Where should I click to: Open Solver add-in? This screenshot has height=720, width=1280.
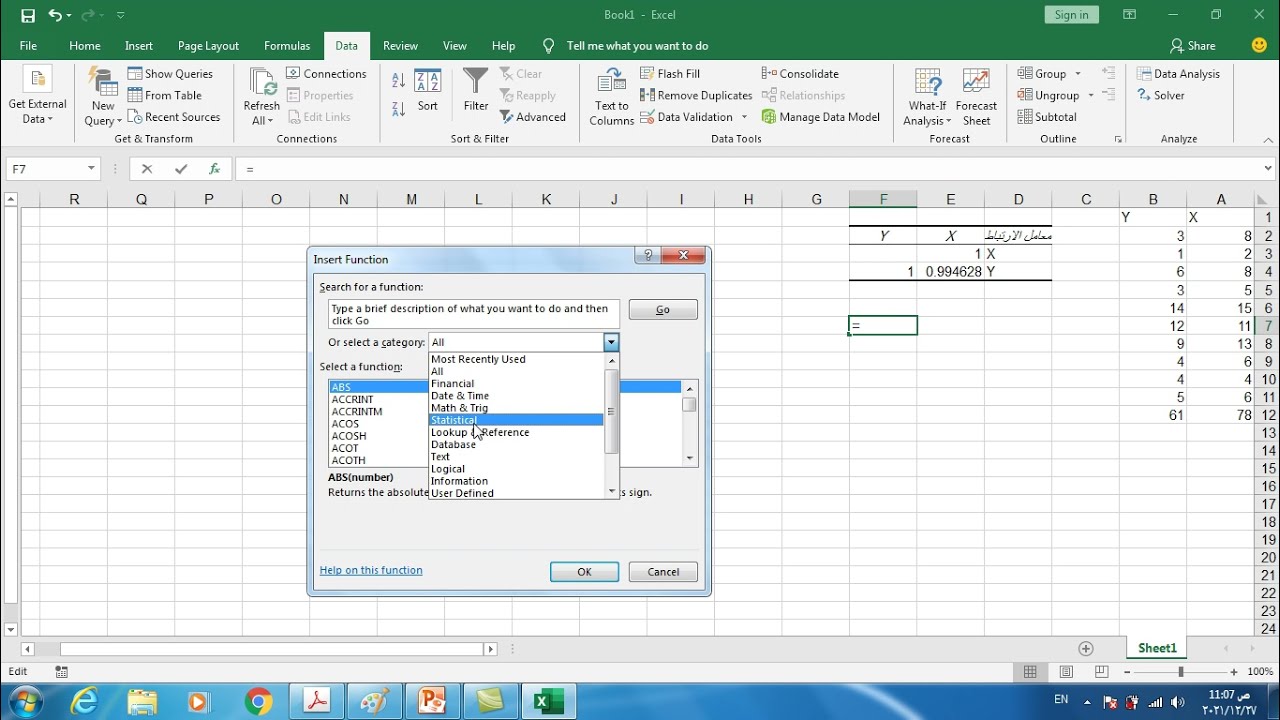[1161, 95]
